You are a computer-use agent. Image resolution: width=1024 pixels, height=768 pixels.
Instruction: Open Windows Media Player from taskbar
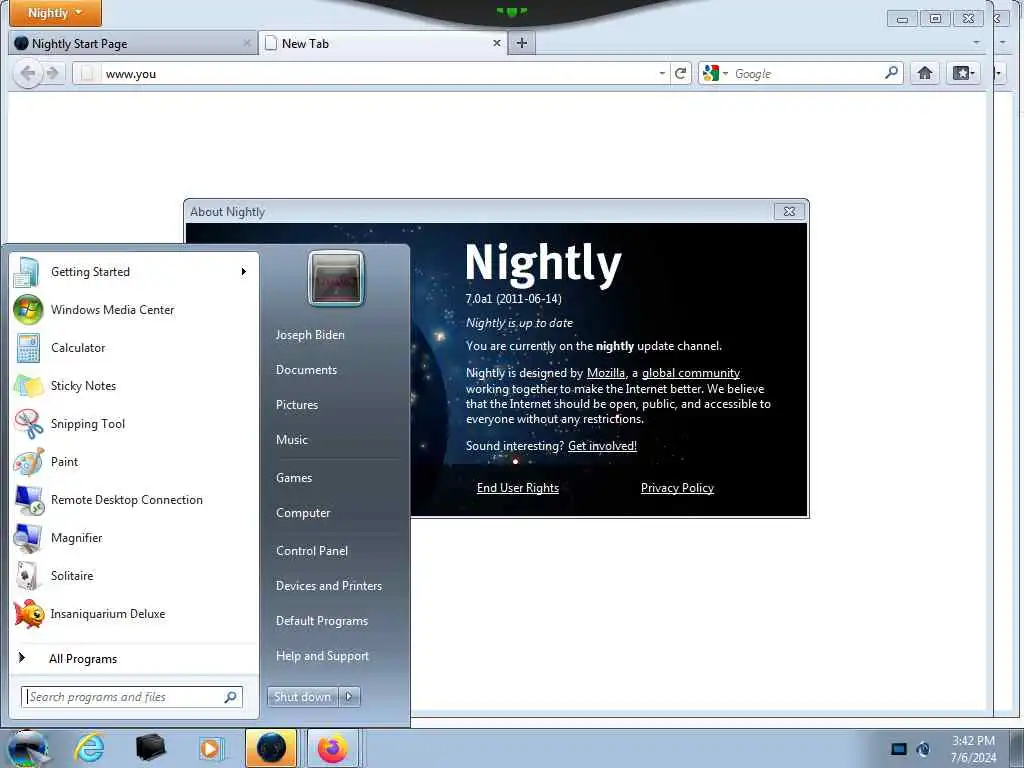coord(211,748)
